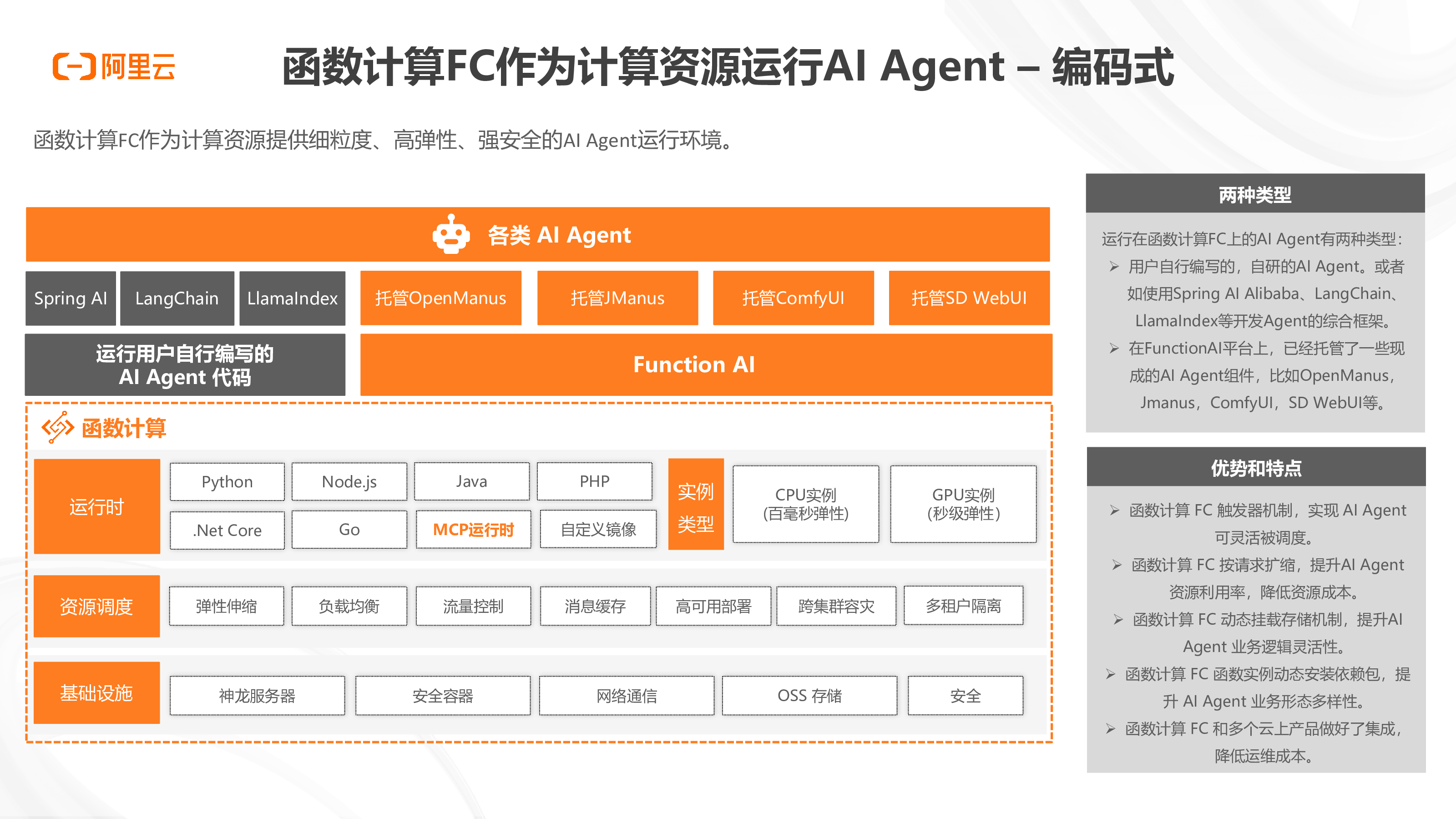The image size is (1456, 819).
Task: Click the 负载均衡 box
Action: click(349, 606)
